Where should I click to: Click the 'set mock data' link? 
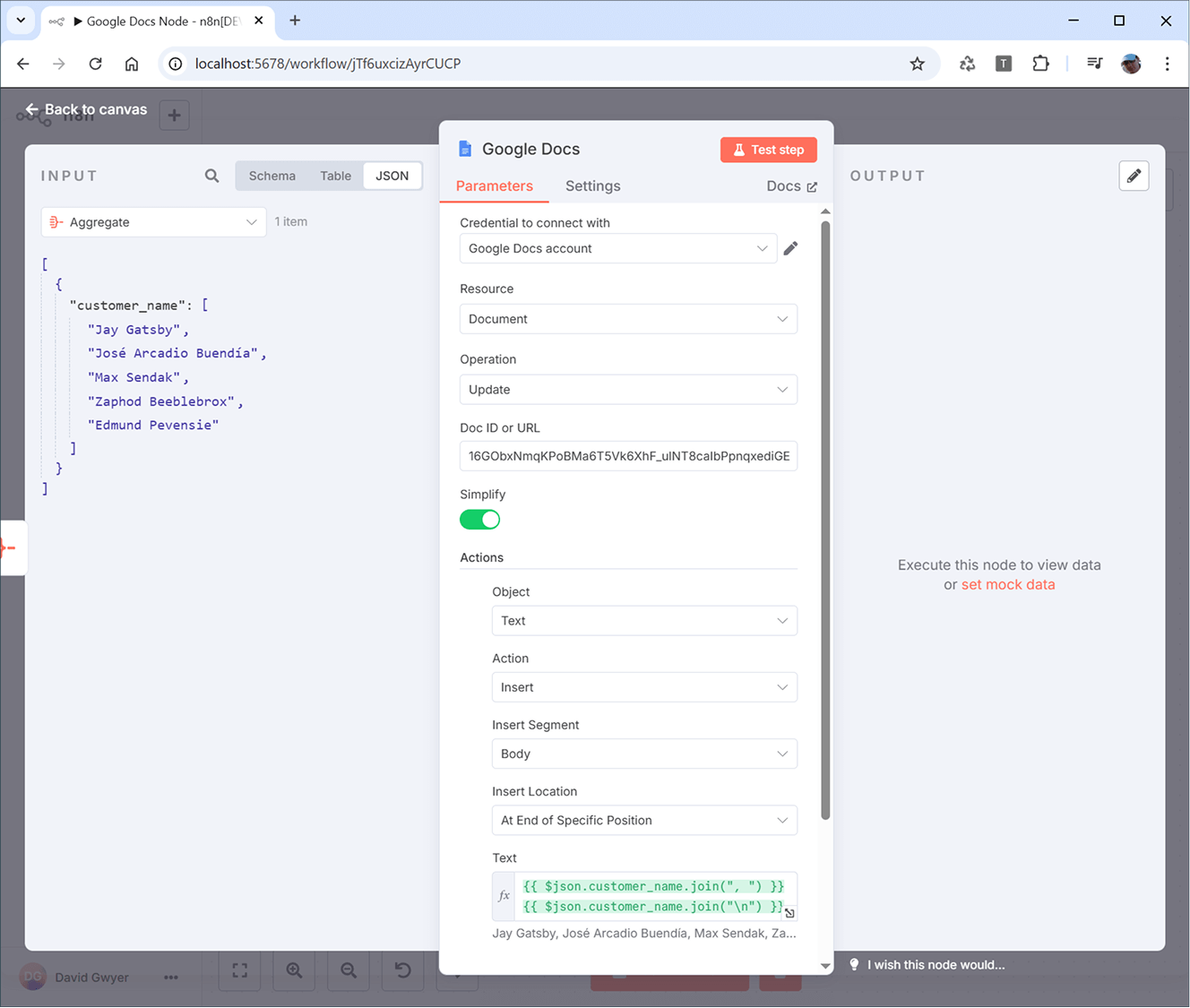pyautogui.click(x=1008, y=584)
